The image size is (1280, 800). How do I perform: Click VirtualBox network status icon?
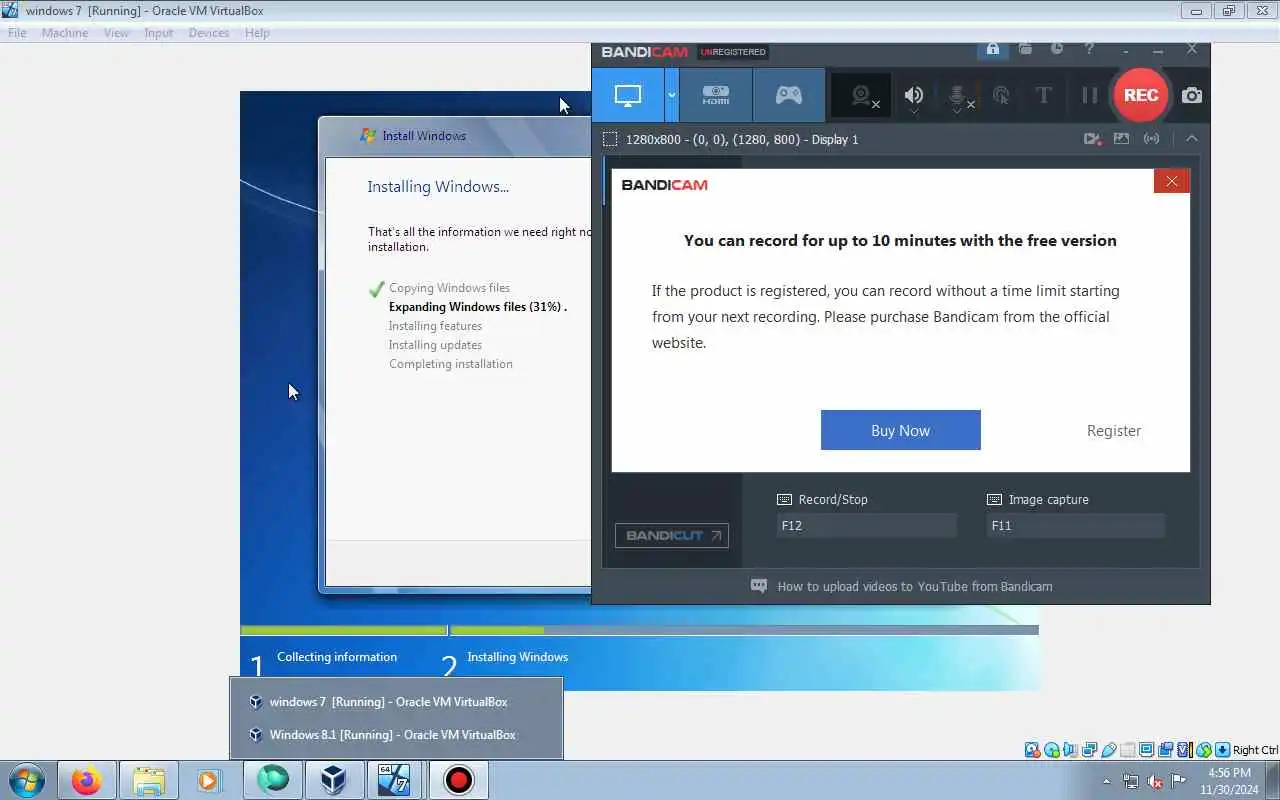click(x=1089, y=750)
